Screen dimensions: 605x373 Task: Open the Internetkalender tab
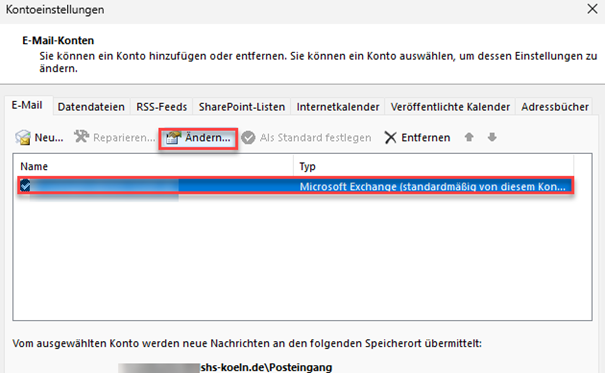click(338, 107)
